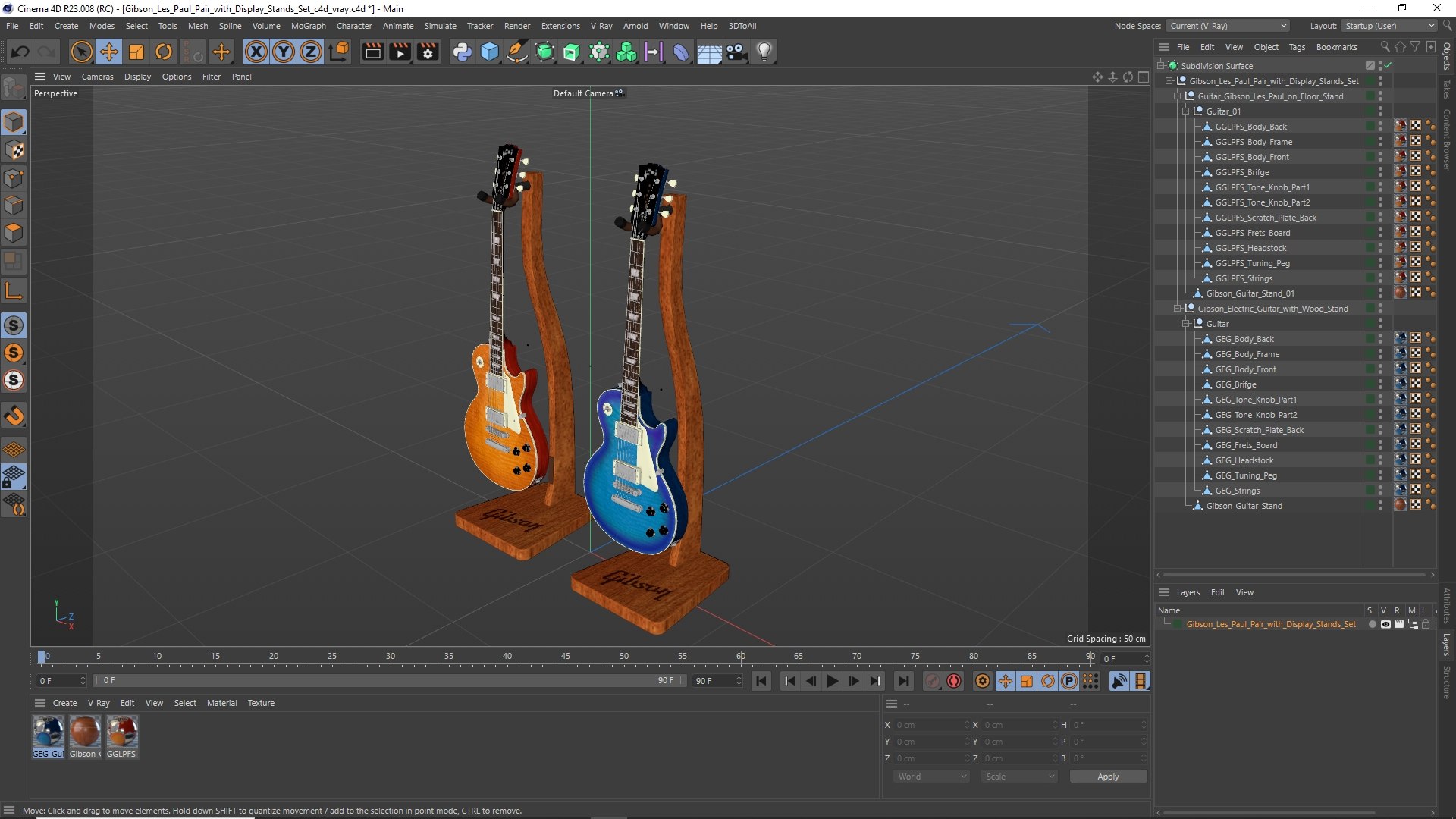This screenshot has height=819, width=1456.
Task: Open the Node Space dropdown
Action: point(1228,26)
